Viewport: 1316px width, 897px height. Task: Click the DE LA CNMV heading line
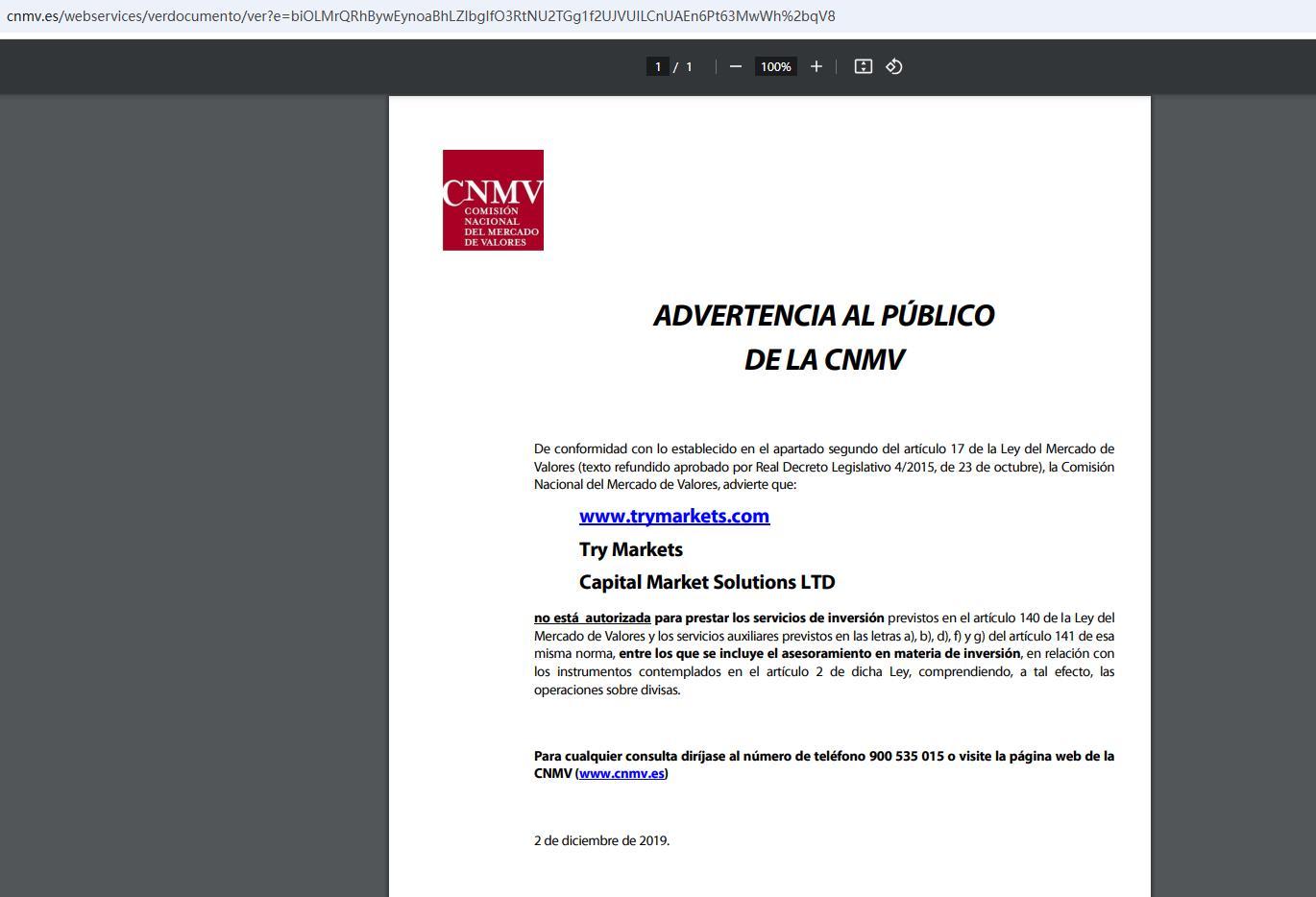tap(823, 359)
